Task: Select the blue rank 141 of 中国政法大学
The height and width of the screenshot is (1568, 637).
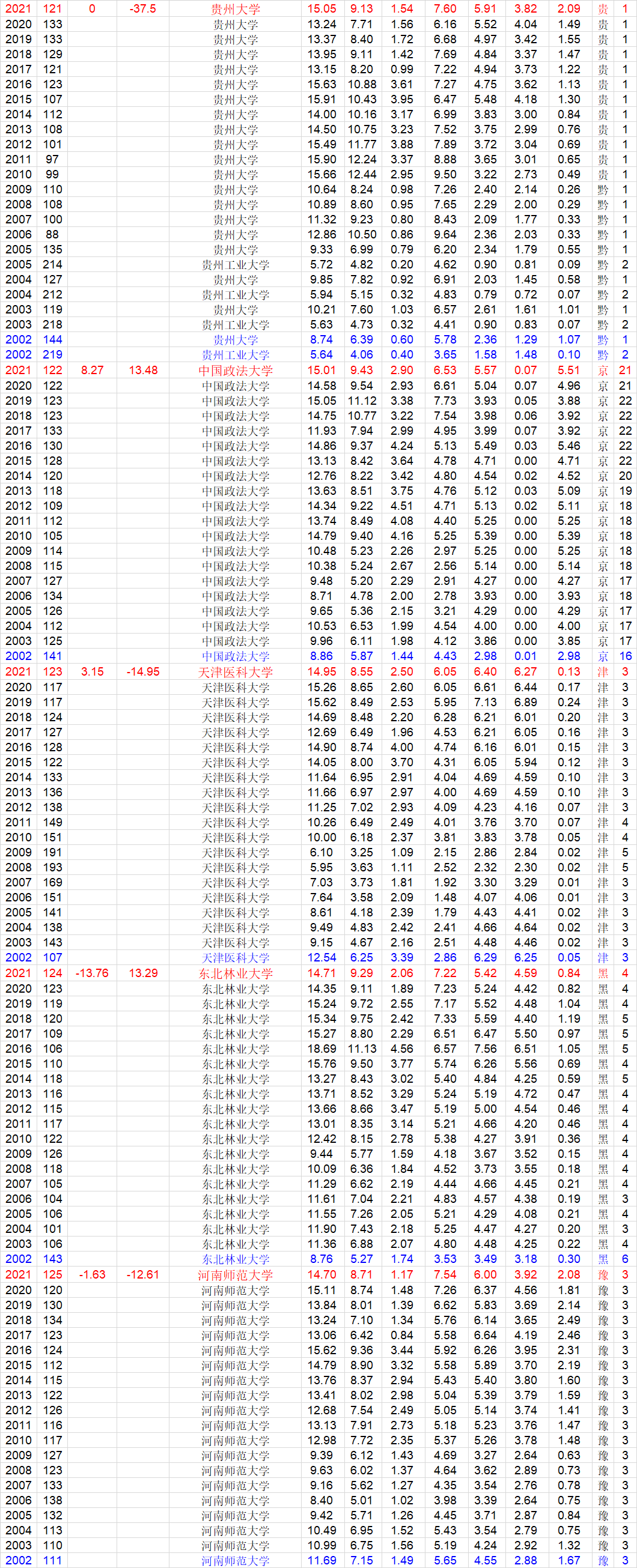Action: (52, 656)
